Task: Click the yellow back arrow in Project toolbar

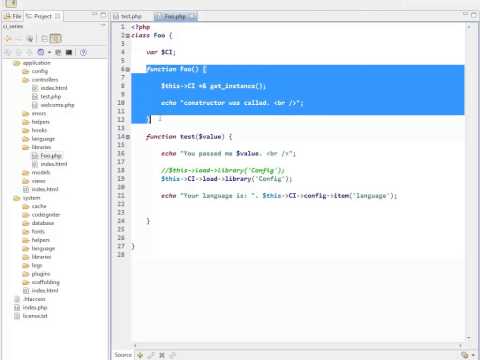Action: coord(8,39)
